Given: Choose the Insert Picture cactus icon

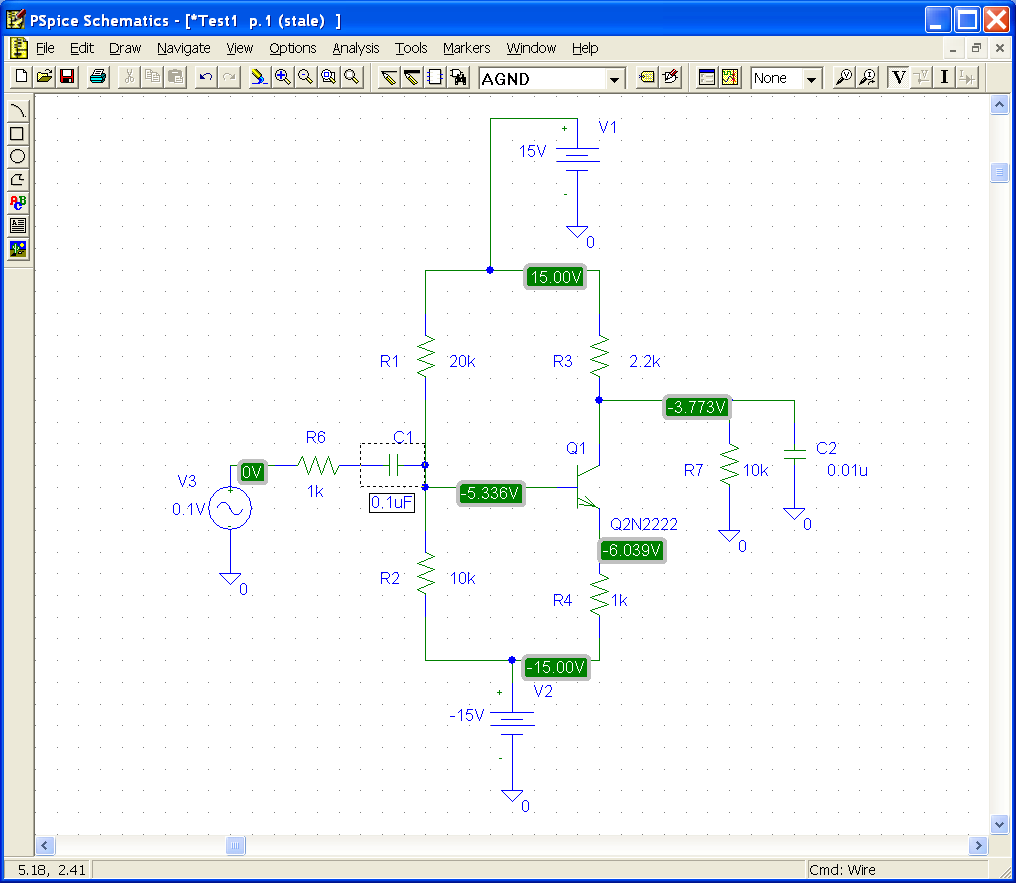Looking at the screenshot, I should pos(17,248).
